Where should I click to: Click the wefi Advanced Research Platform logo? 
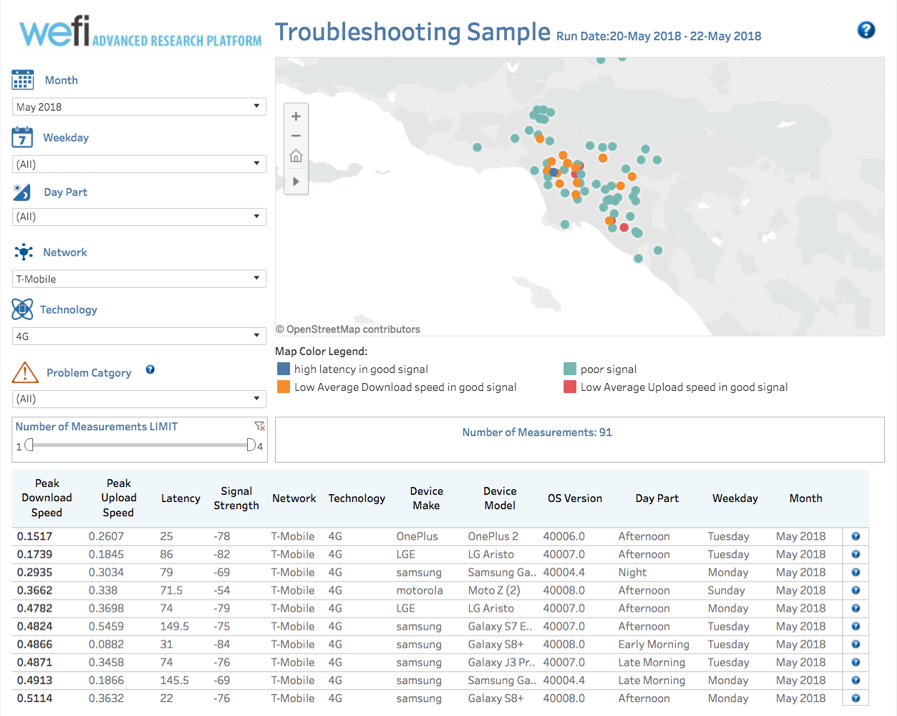141,33
